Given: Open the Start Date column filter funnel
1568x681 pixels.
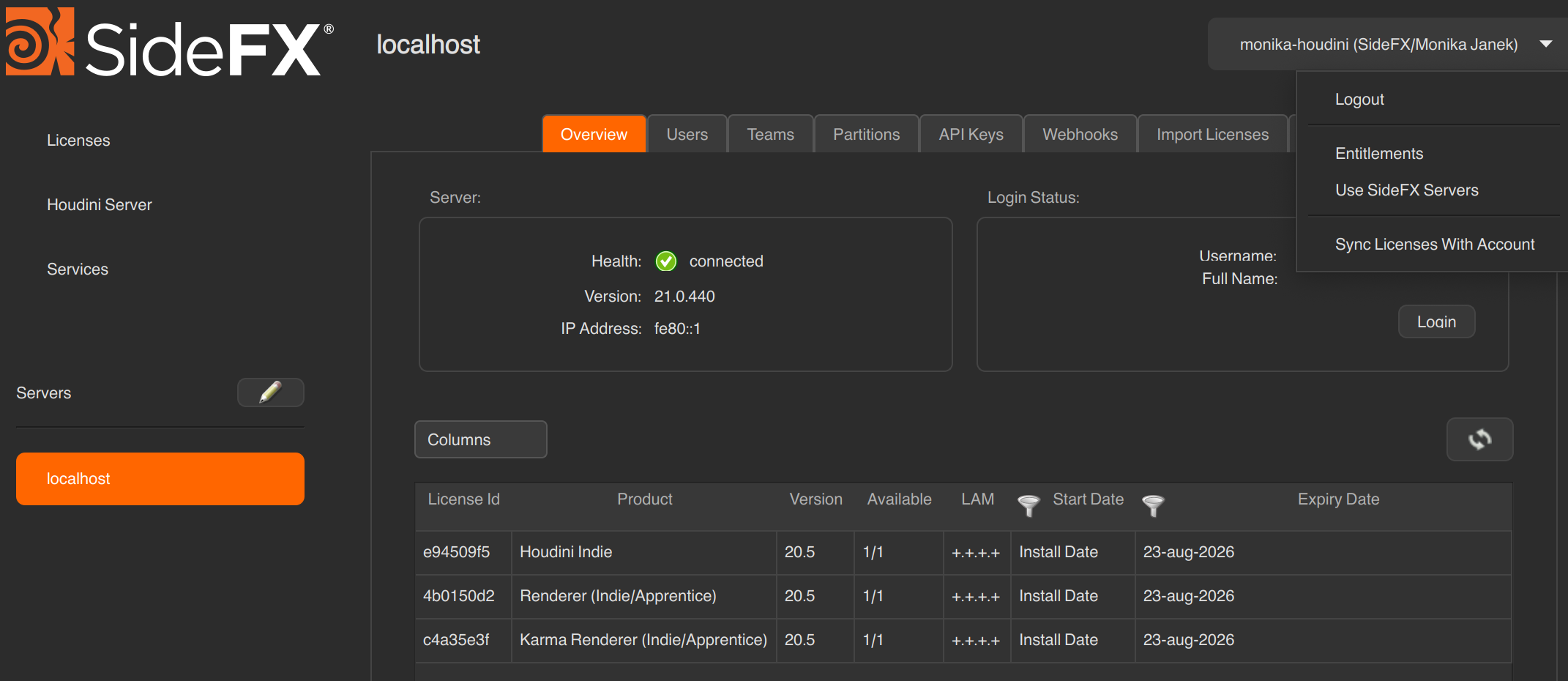Looking at the screenshot, I should [1153, 505].
